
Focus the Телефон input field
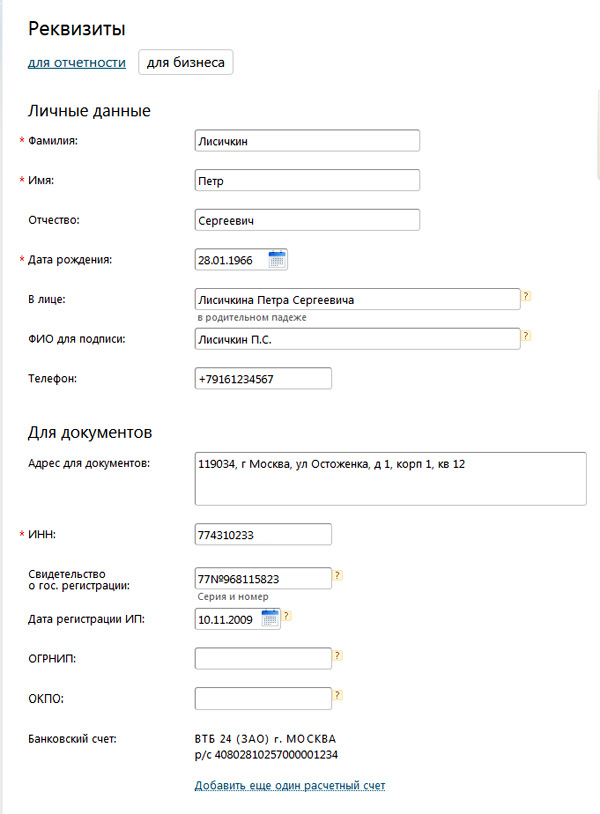click(263, 379)
